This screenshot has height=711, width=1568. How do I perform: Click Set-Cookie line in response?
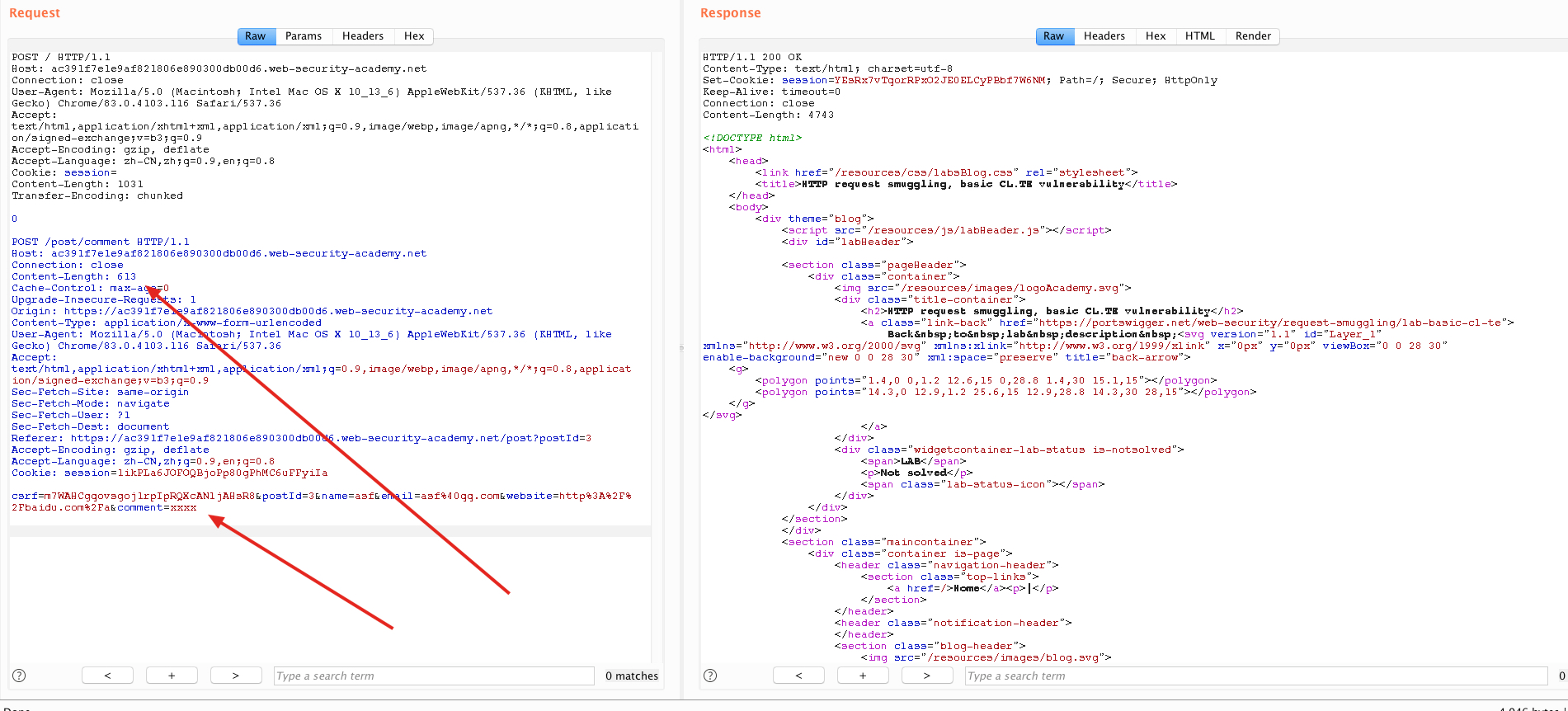pos(960,81)
